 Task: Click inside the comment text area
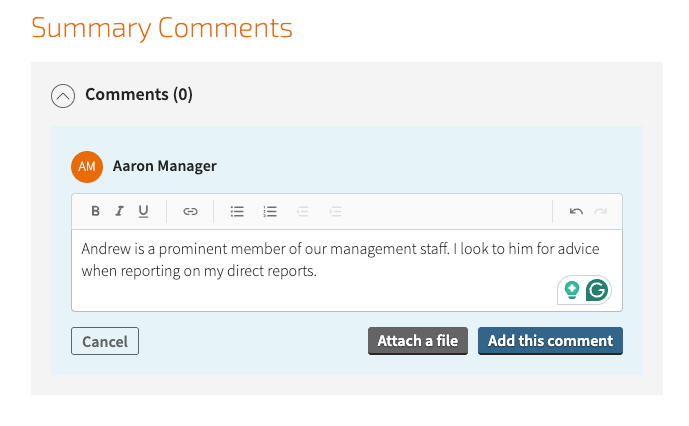pyautogui.click(x=347, y=270)
